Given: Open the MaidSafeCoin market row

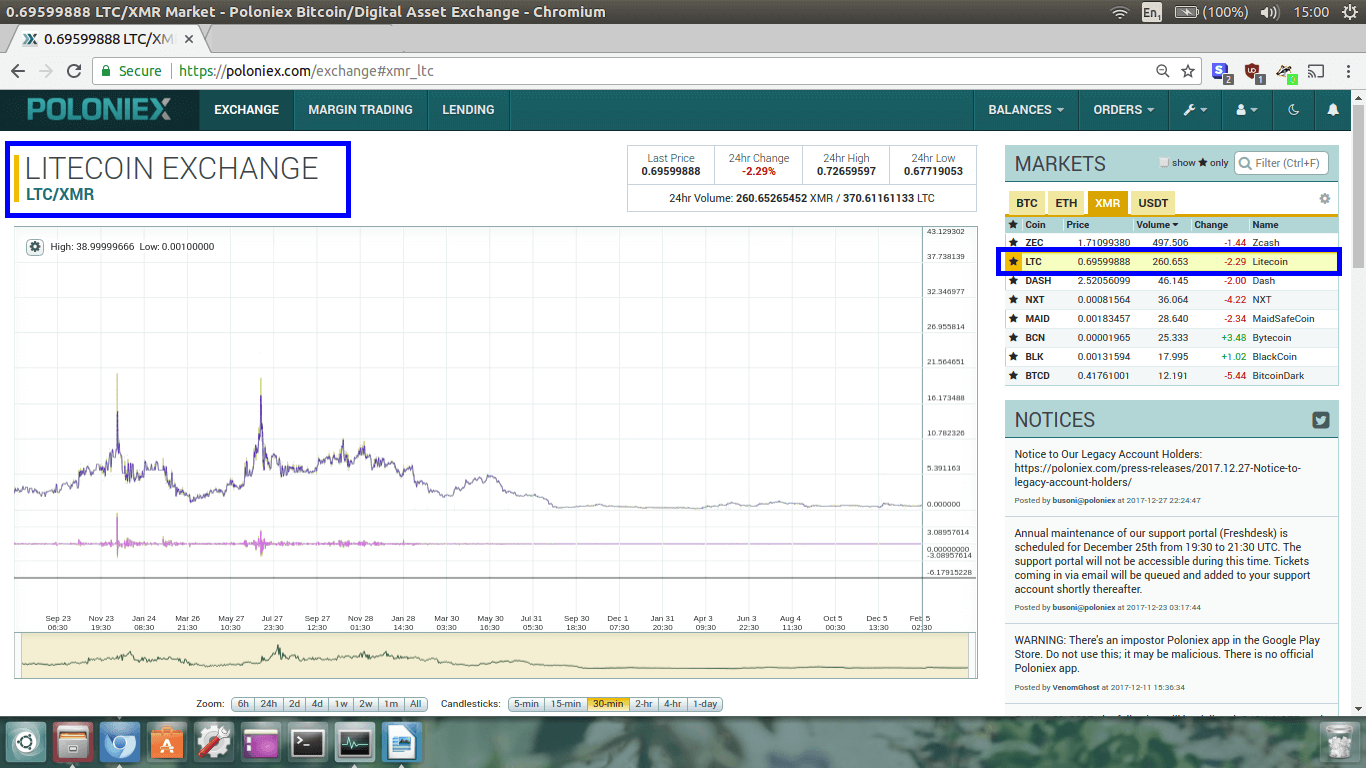Looking at the screenshot, I should tap(1172, 319).
